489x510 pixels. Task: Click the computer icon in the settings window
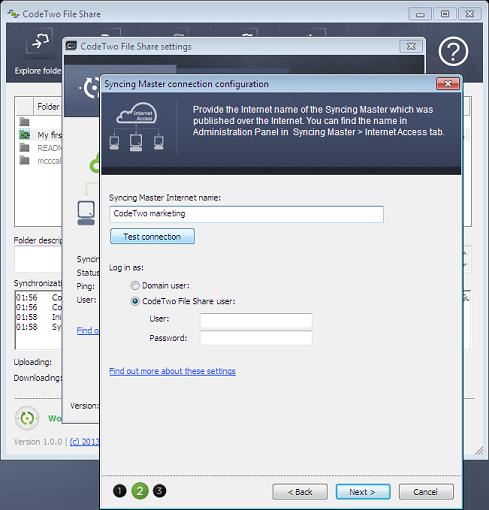tap(86, 213)
